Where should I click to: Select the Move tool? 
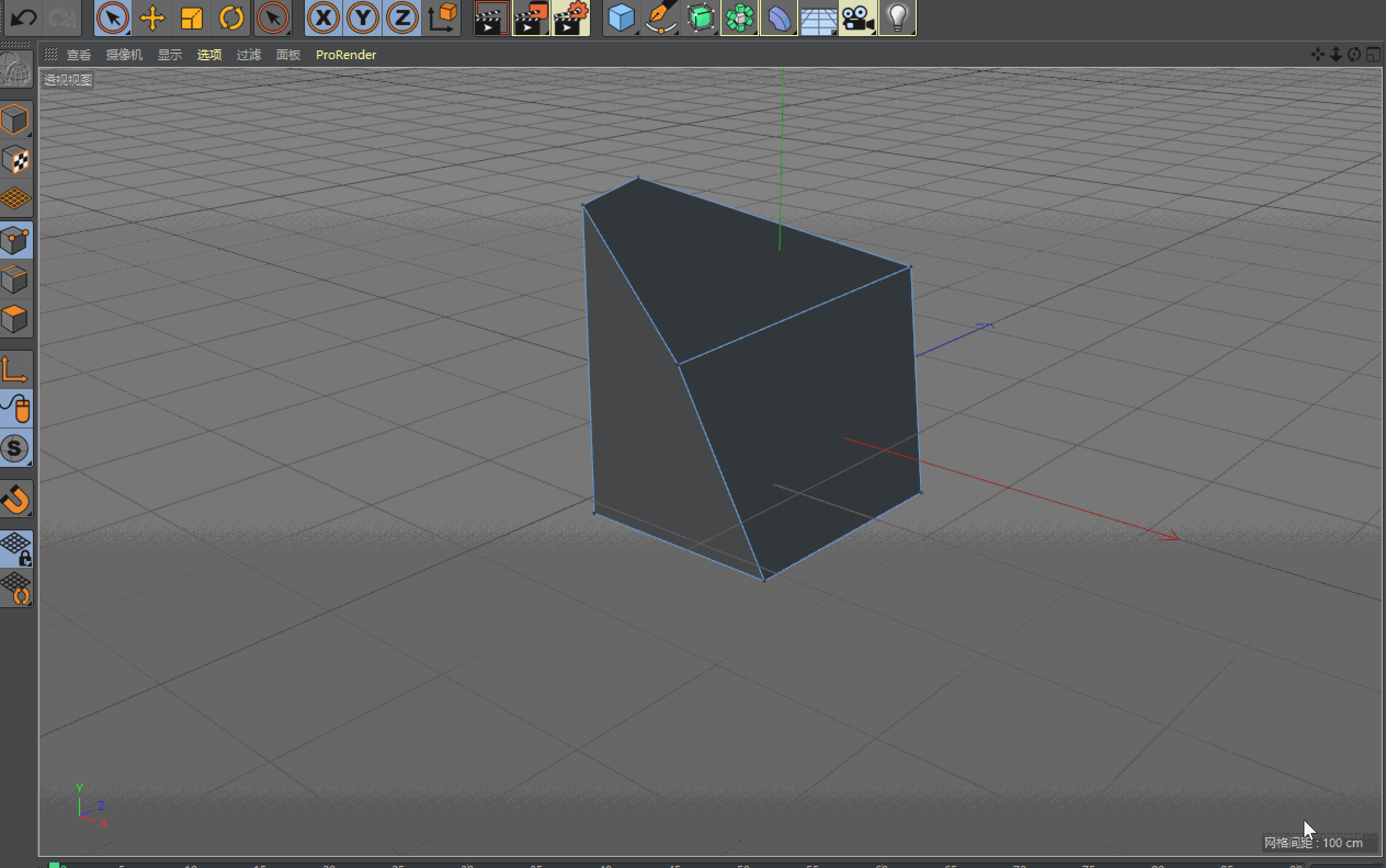(152, 18)
